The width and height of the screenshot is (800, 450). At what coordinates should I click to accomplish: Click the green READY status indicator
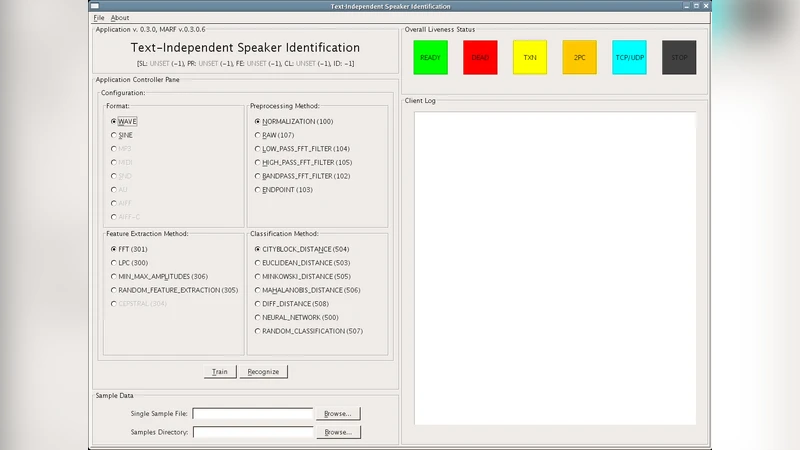point(430,58)
